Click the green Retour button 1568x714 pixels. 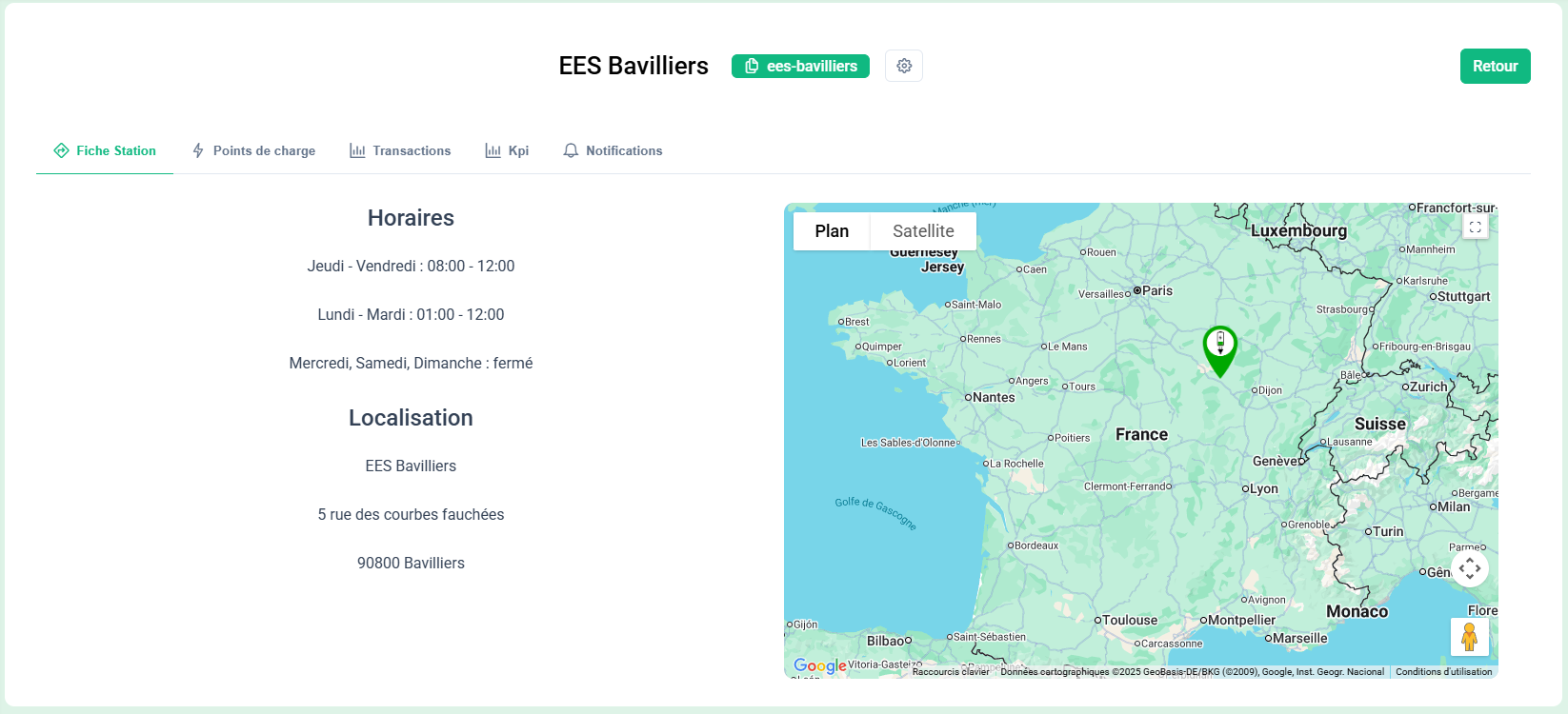(x=1495, y=66)
